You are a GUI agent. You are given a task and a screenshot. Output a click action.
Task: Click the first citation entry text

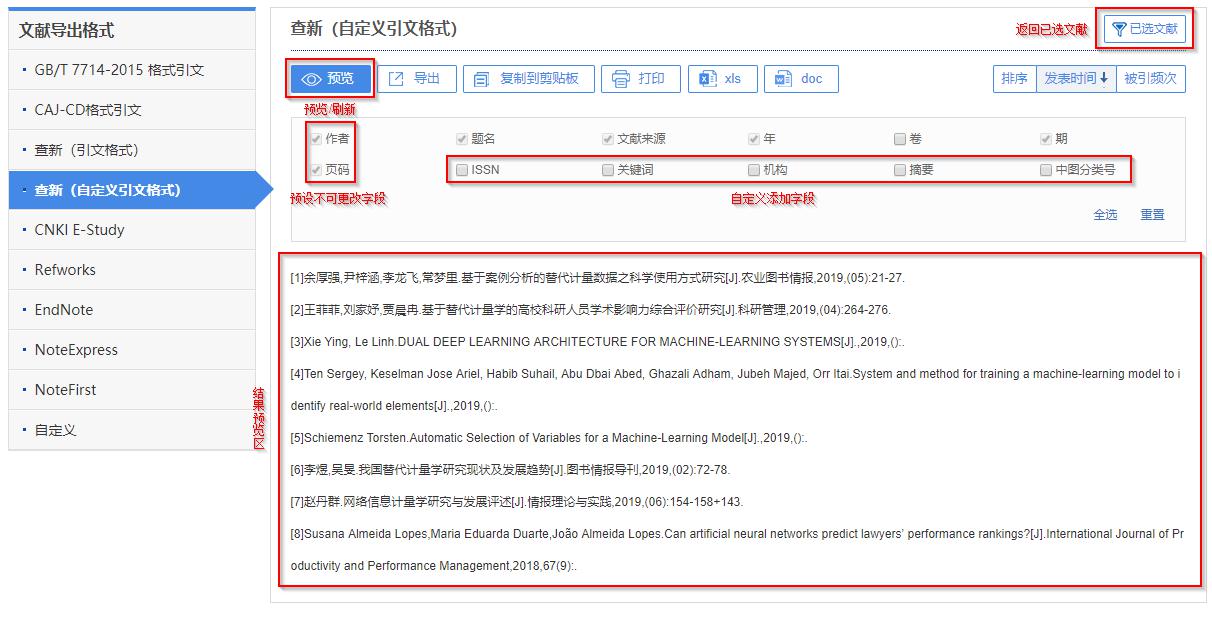(x=597, y=278)
